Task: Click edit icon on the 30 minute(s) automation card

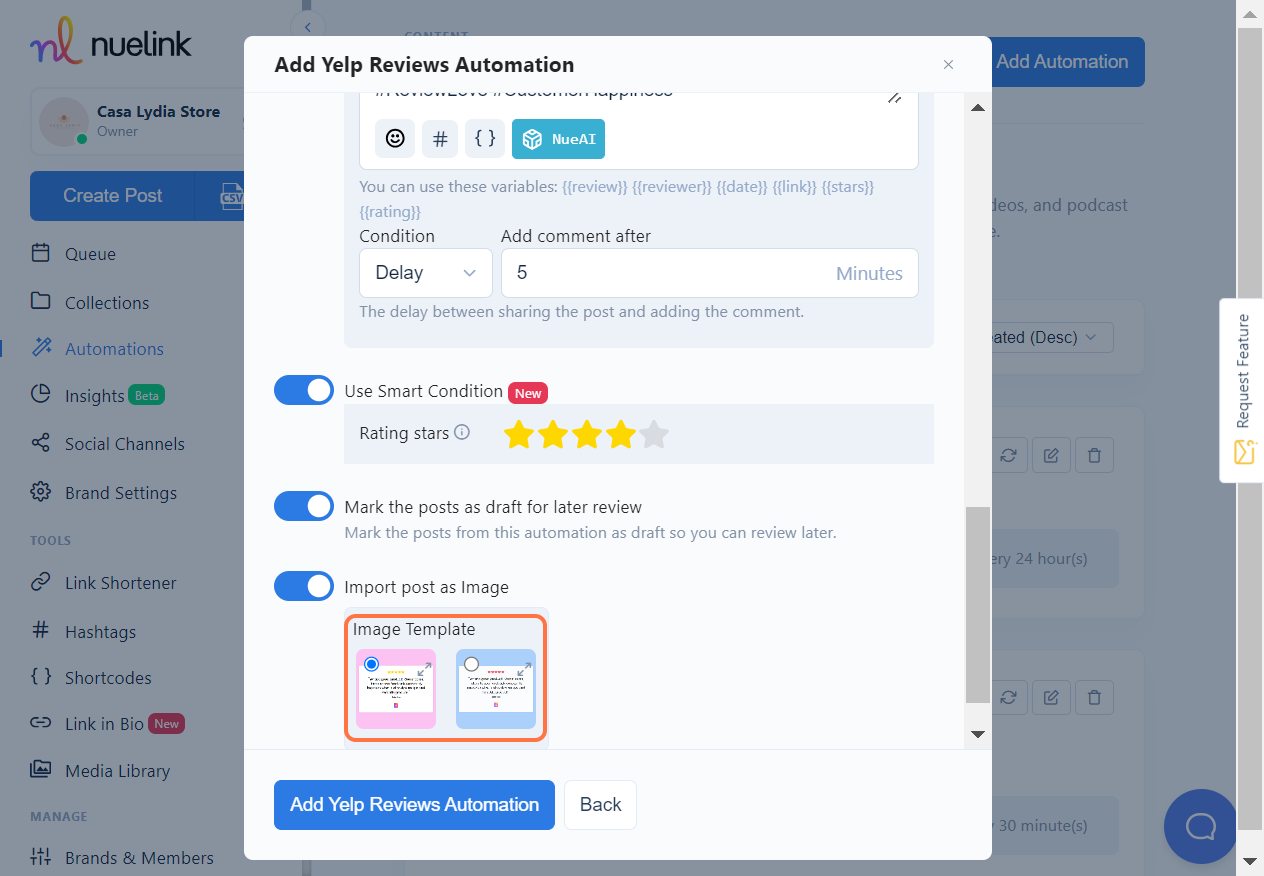Action: click(x=1051, y=697)
